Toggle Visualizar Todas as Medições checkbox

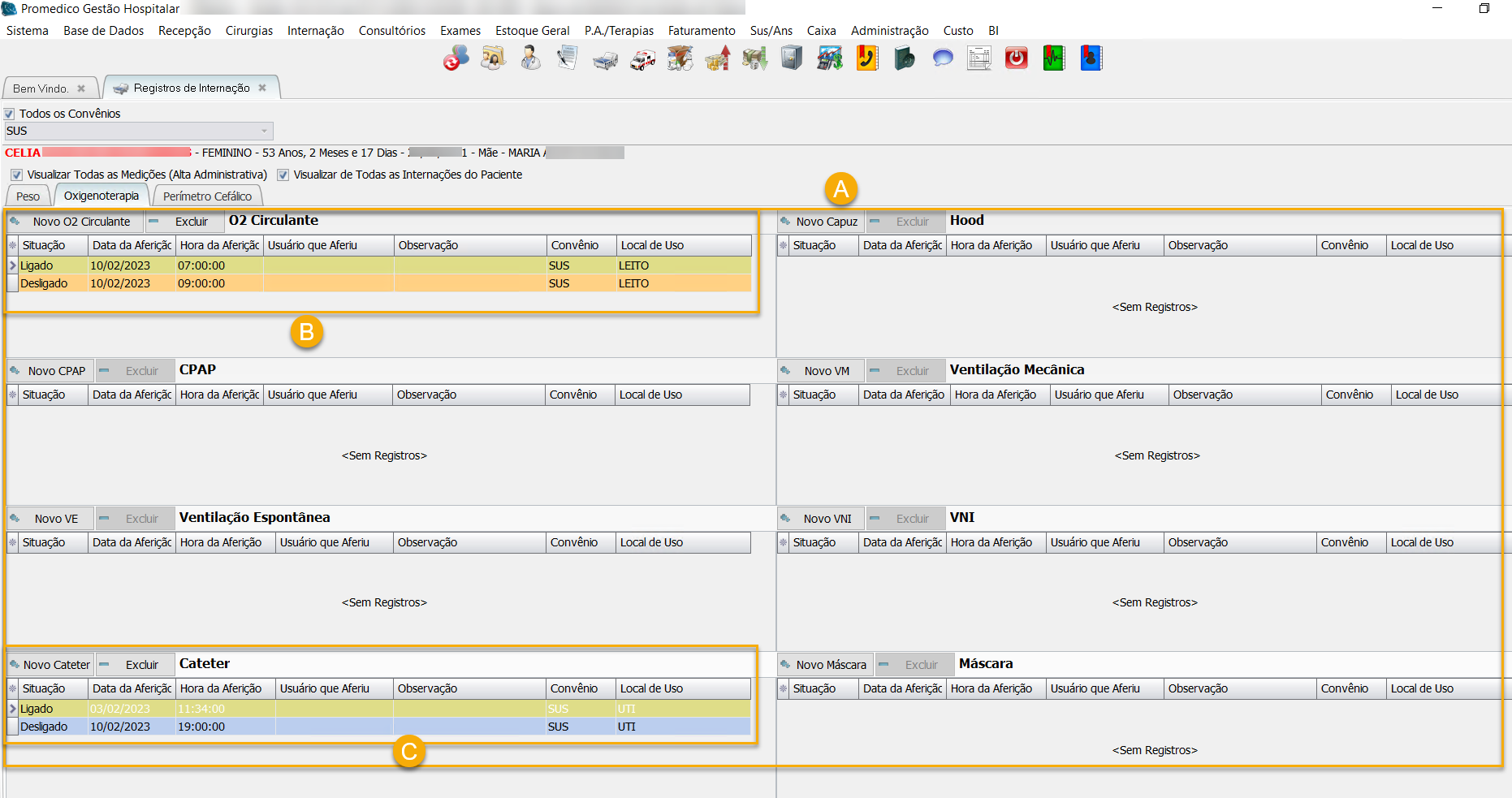[x=16, y=175]
